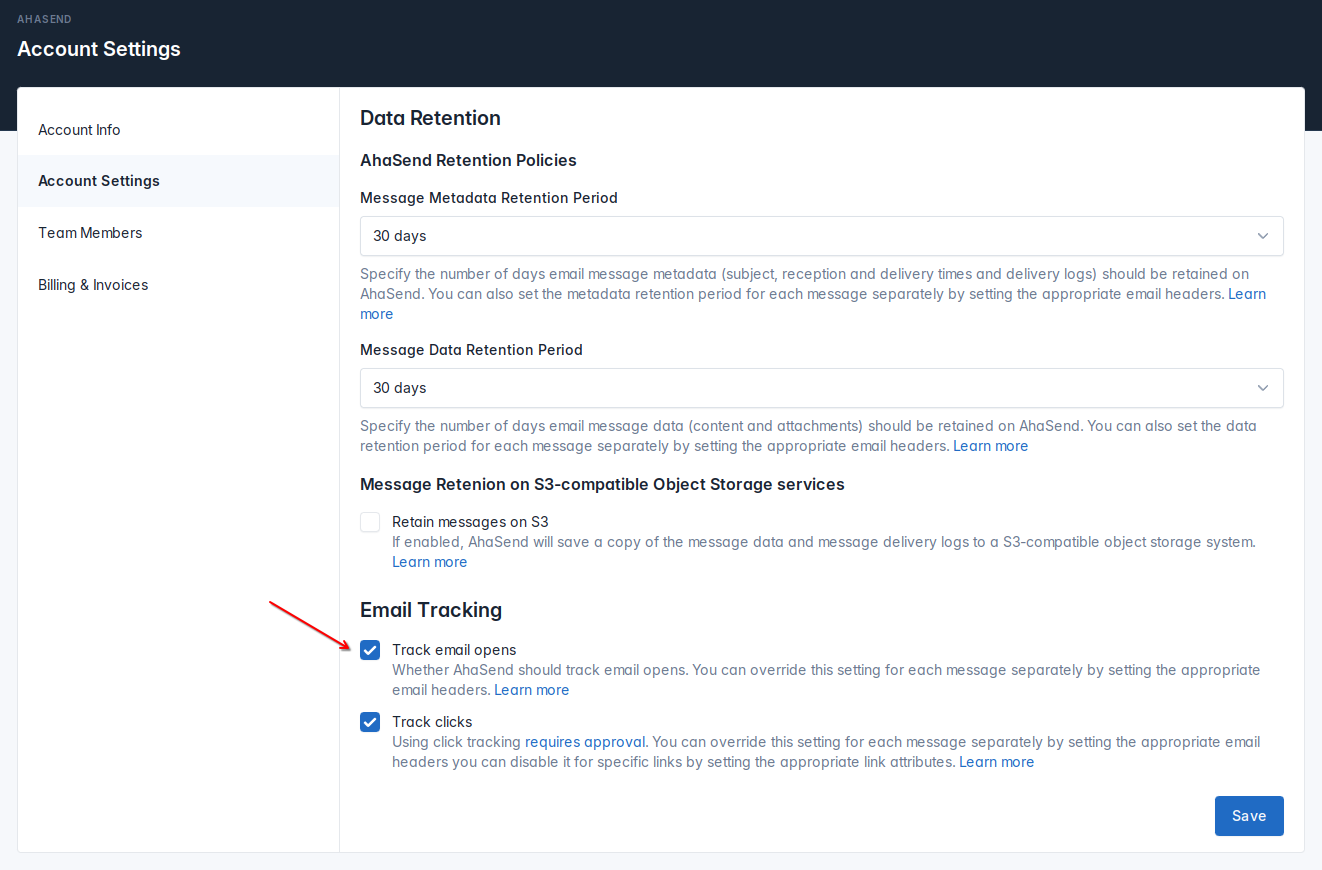
Task: Open the Billing & Invoices page
Action: [178, 285]
